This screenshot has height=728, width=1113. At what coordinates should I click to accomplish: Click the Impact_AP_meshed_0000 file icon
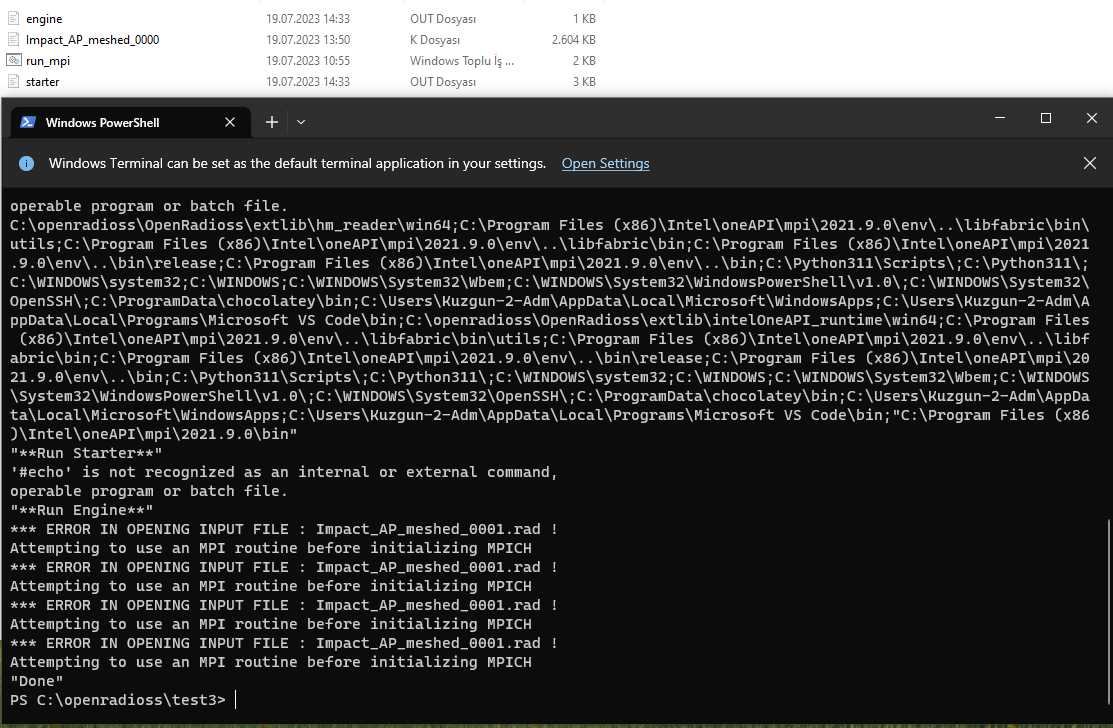click(x=12, y=39)
